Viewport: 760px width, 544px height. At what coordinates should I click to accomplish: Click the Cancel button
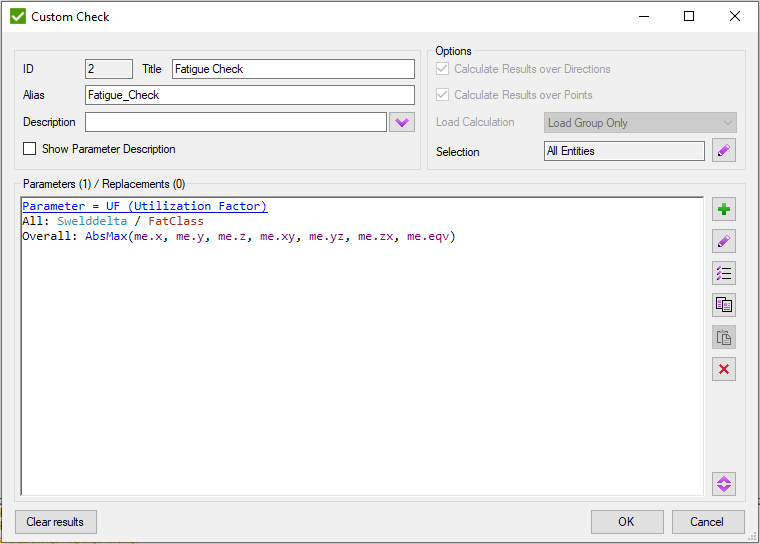pos(708,522)
